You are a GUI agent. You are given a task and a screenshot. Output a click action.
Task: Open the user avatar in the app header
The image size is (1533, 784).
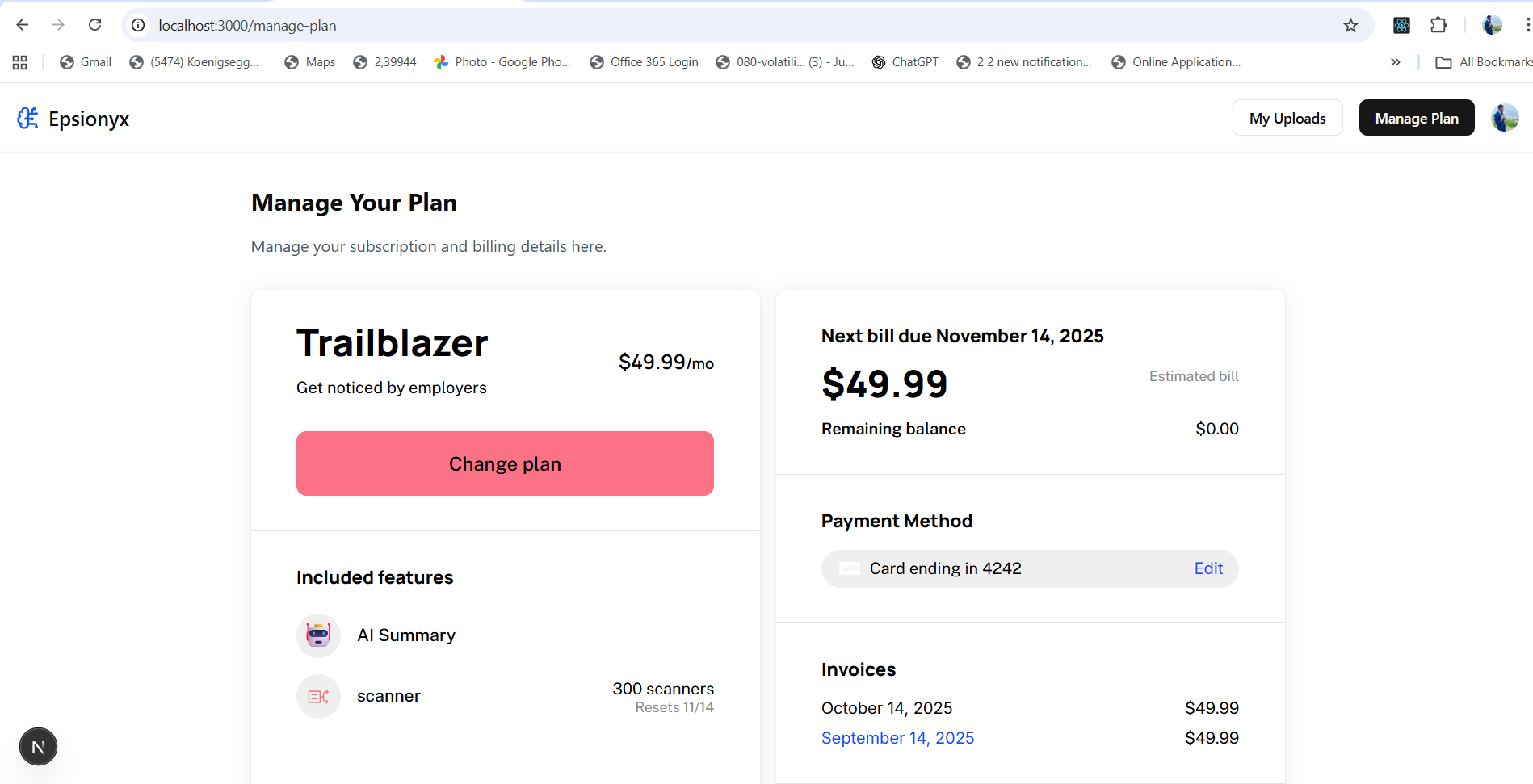point(1504,118)
